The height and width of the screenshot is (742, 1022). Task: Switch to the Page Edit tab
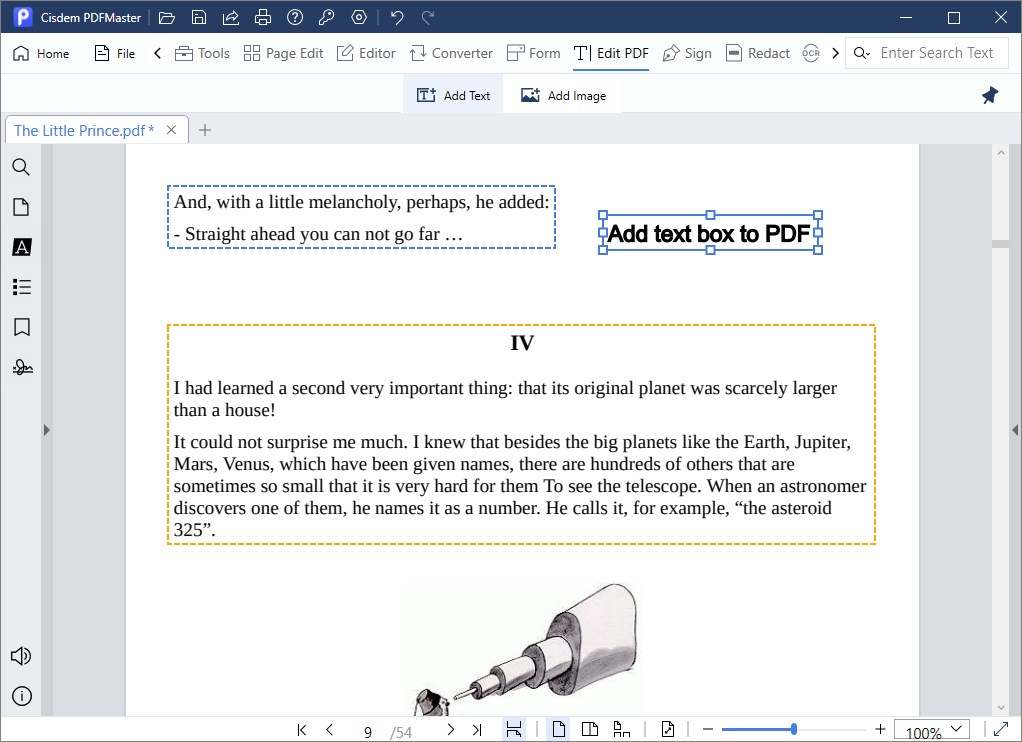pos(283,53)
